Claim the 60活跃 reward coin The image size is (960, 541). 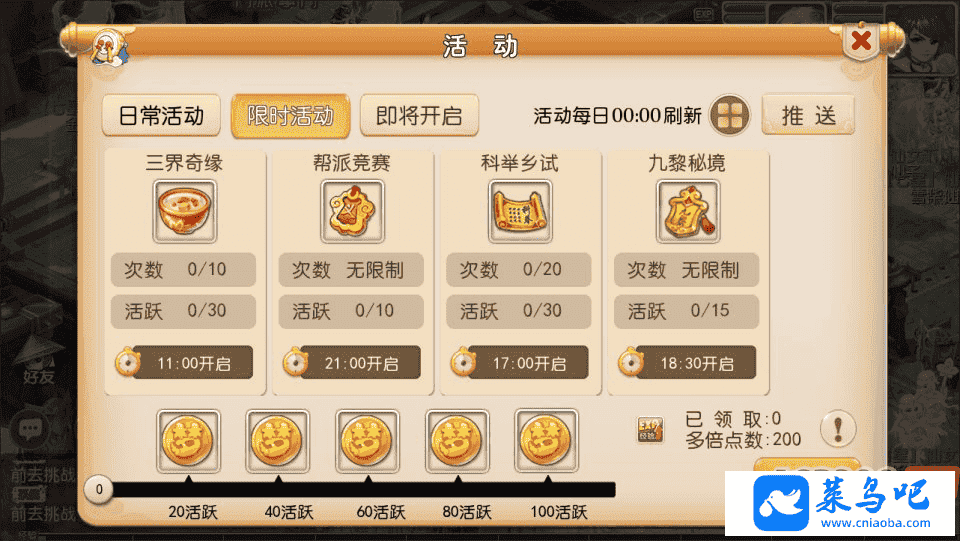click(367, 441)
